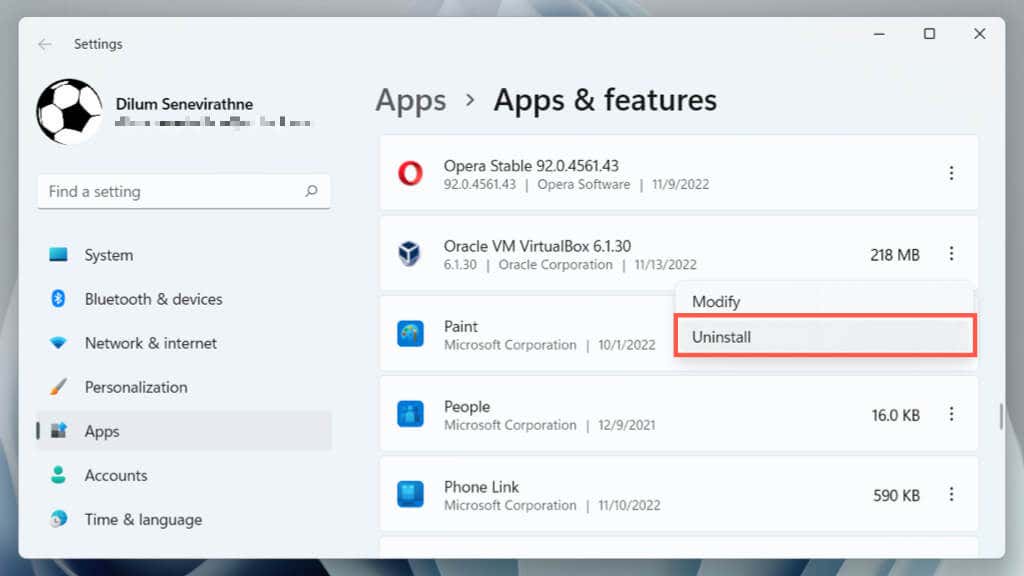Click the soccer ball profile picture
The image size is (1024, 576).
click(69, 112)
